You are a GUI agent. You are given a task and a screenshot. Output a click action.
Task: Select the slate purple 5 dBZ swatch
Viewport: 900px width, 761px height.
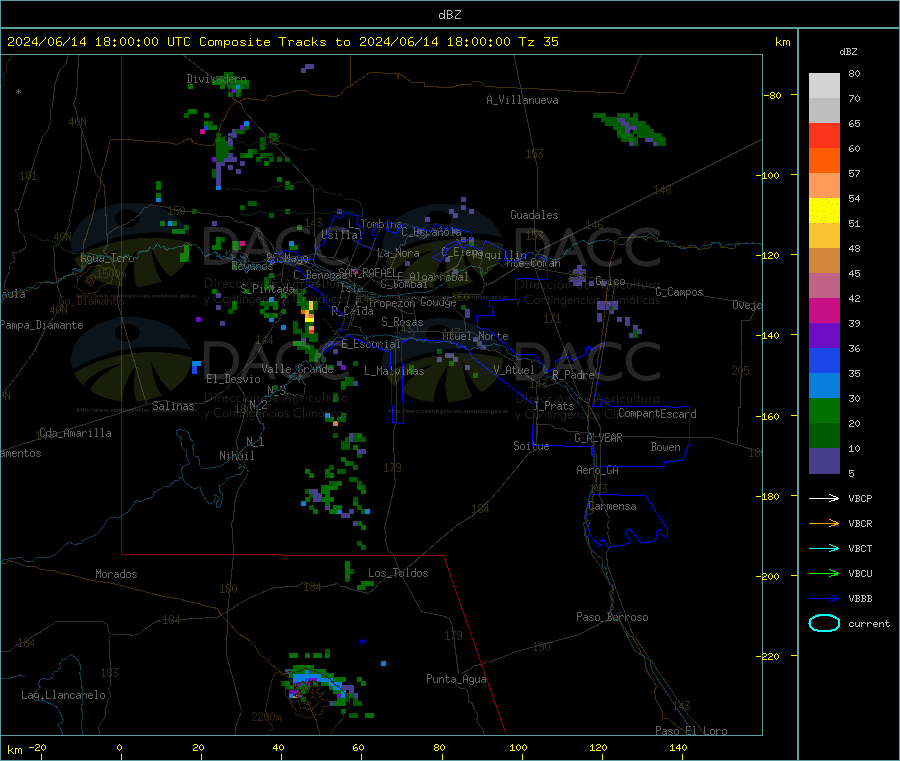point(824,461)
